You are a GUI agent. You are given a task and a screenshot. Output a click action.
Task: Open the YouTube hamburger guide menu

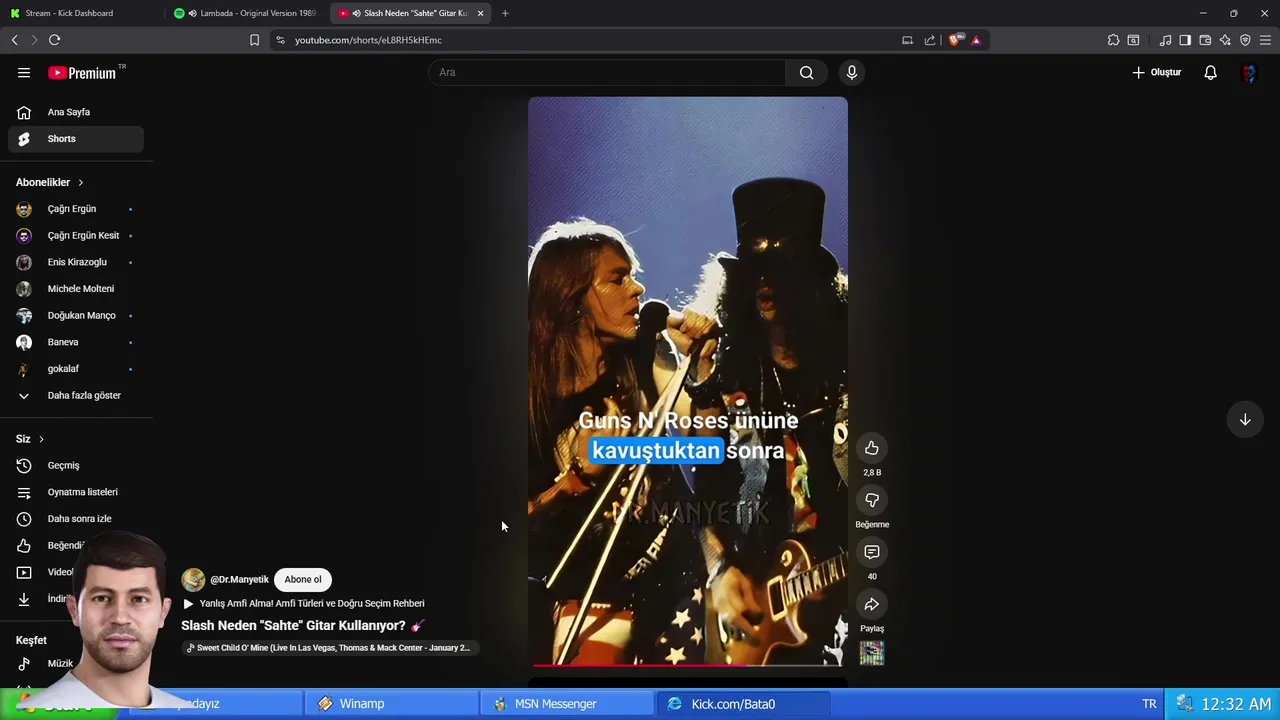pyautogui.click(x=24, y=72)
